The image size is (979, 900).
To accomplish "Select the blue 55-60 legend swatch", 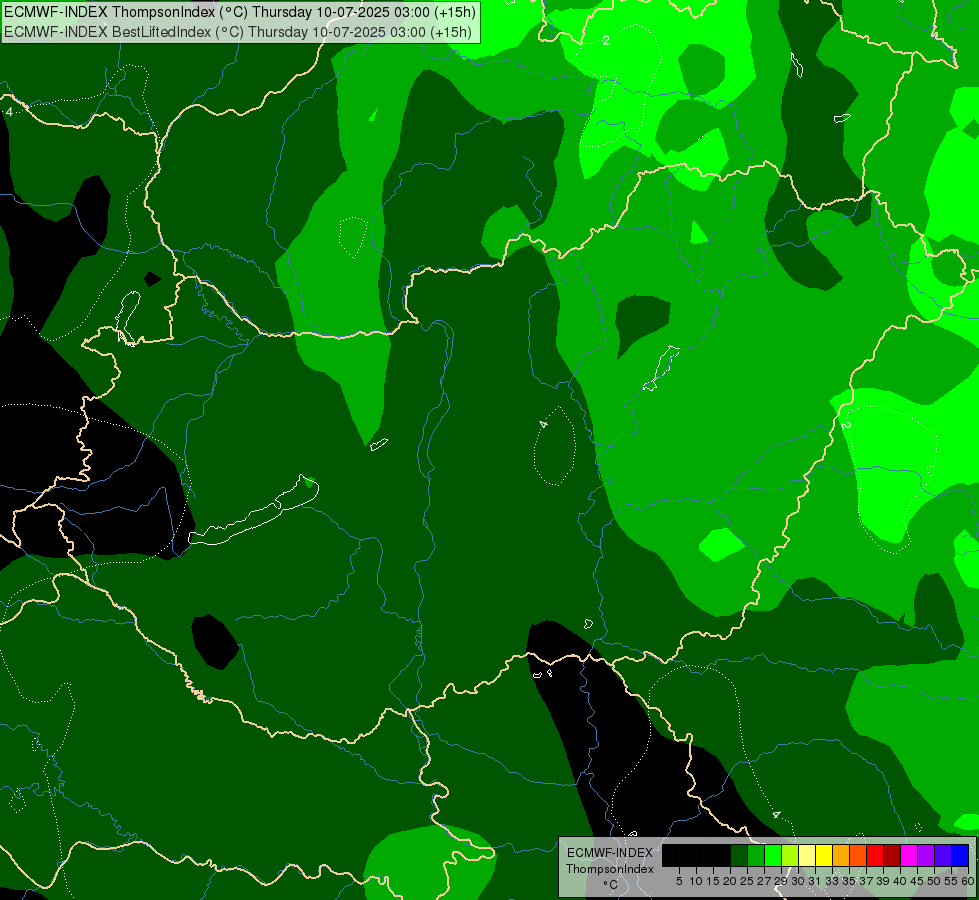I will [960, 855].
